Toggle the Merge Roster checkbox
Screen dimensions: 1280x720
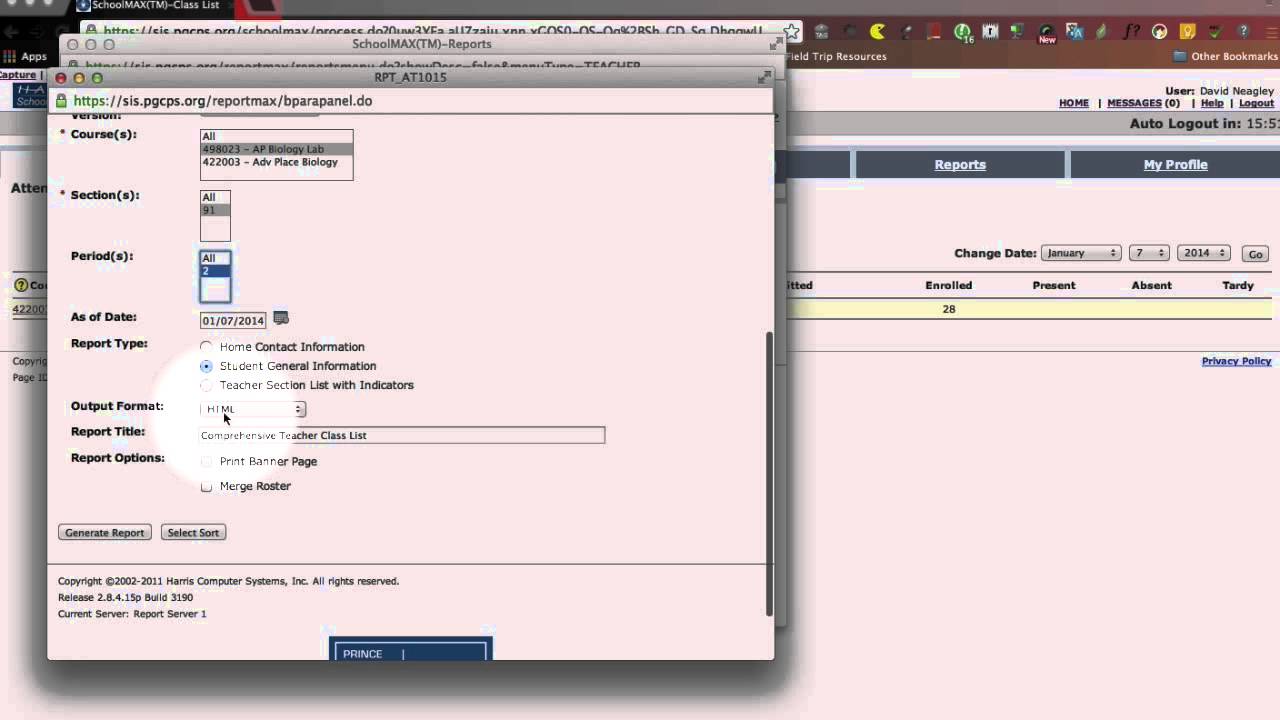coord(206,487)
